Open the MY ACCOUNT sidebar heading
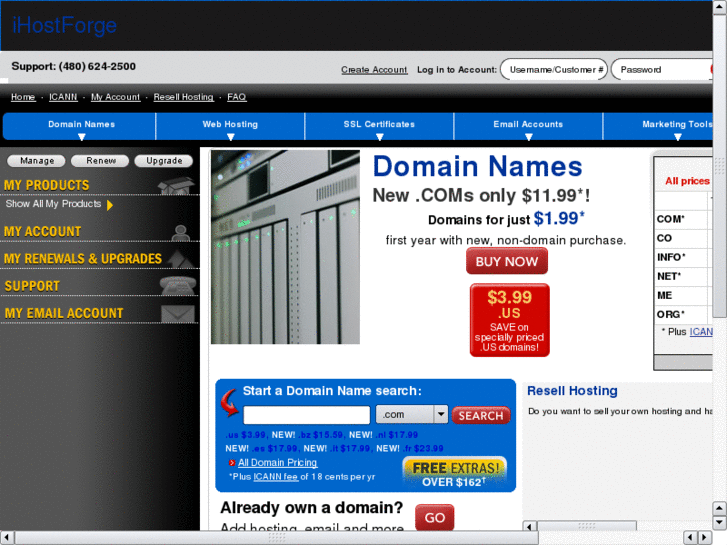The width and height of the screenshot is (727, 545). tap(43, 231)
